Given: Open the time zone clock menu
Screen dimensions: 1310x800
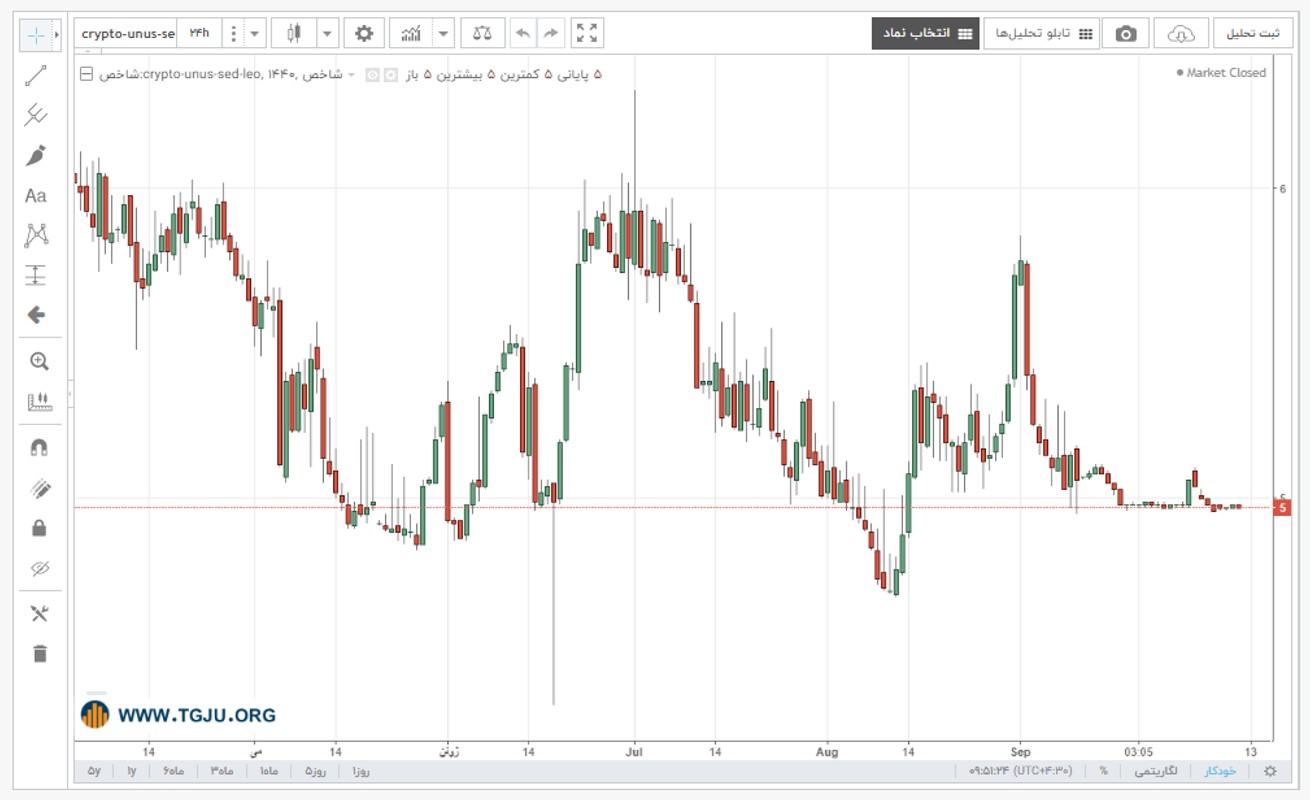Looking at the screenshot, I should pos(1021,771).
